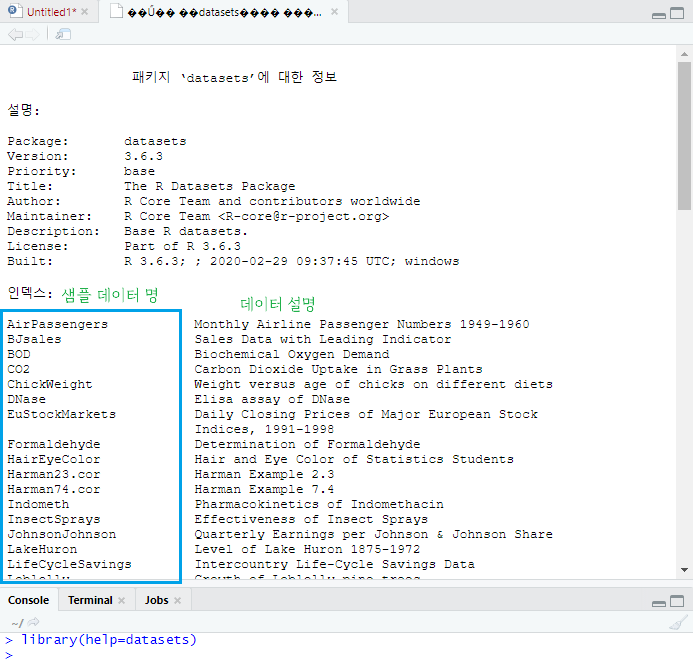693x663 pixels.
Task: Click the Version value 3.6.3
Action: pyautogui.click(x=143, y=156)
